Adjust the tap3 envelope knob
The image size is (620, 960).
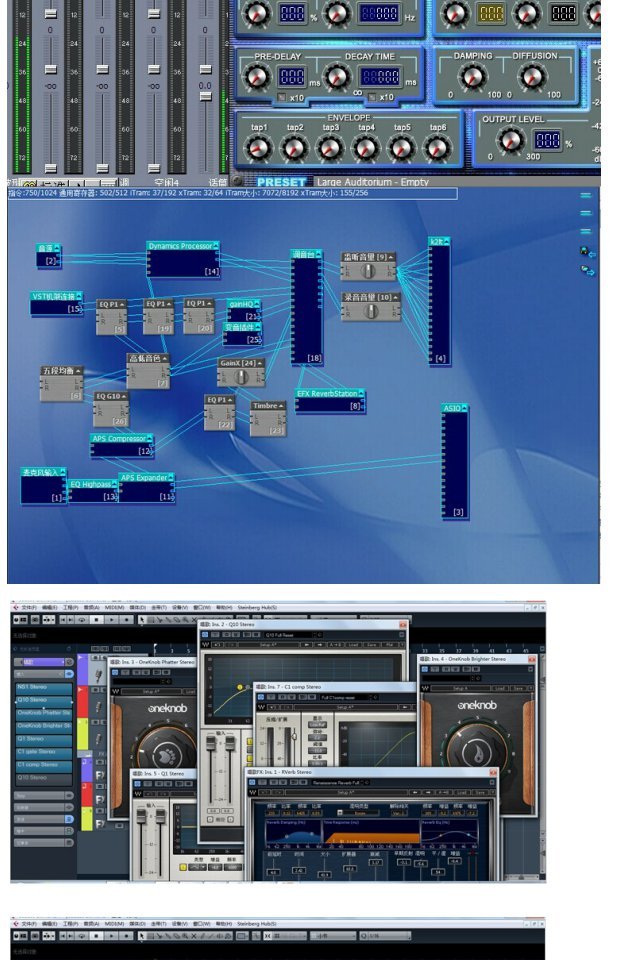tap(330, 148)
